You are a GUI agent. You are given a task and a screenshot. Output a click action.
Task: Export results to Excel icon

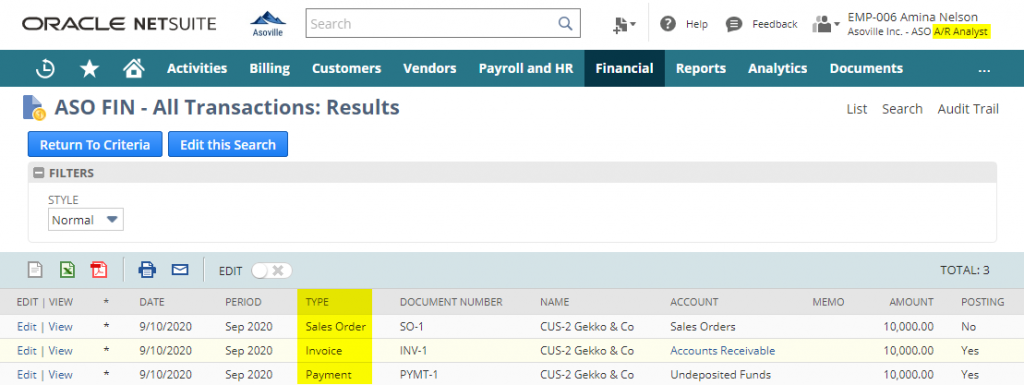(x=67, y=270)
